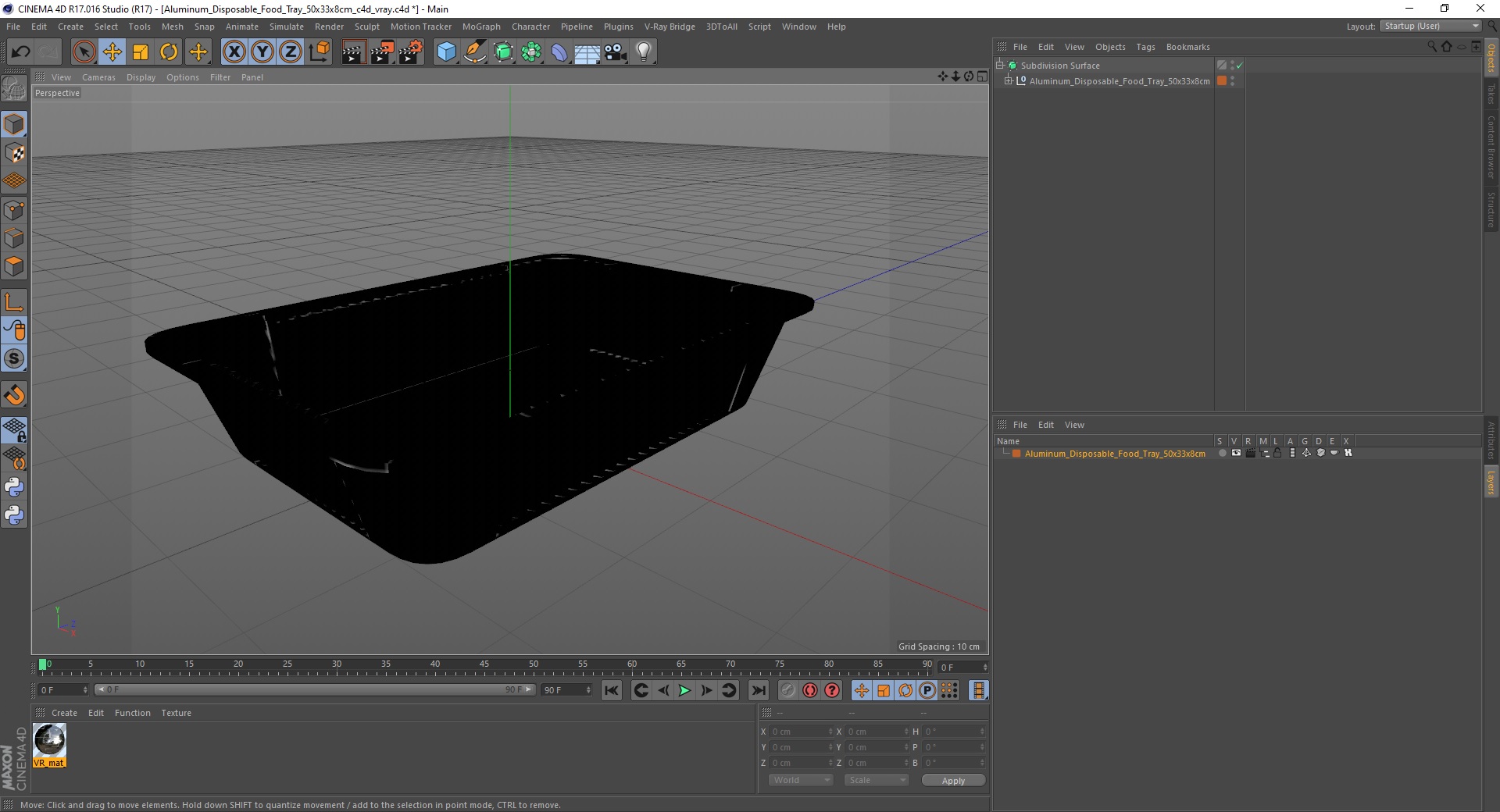
Task: Toggle Y axis lock
Action: 262,52
